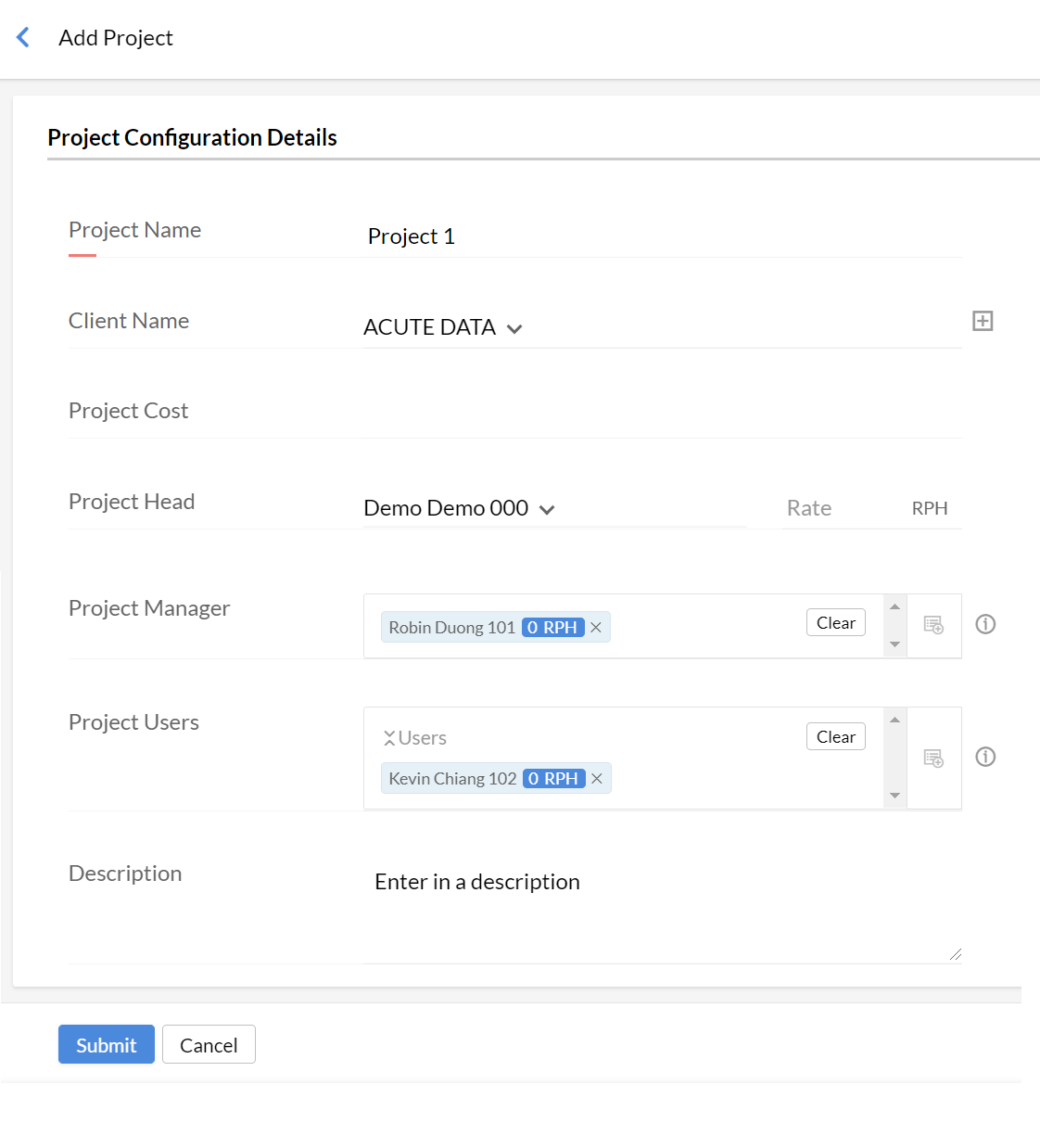Click the info icon beside Project Users

click(985, 757)
